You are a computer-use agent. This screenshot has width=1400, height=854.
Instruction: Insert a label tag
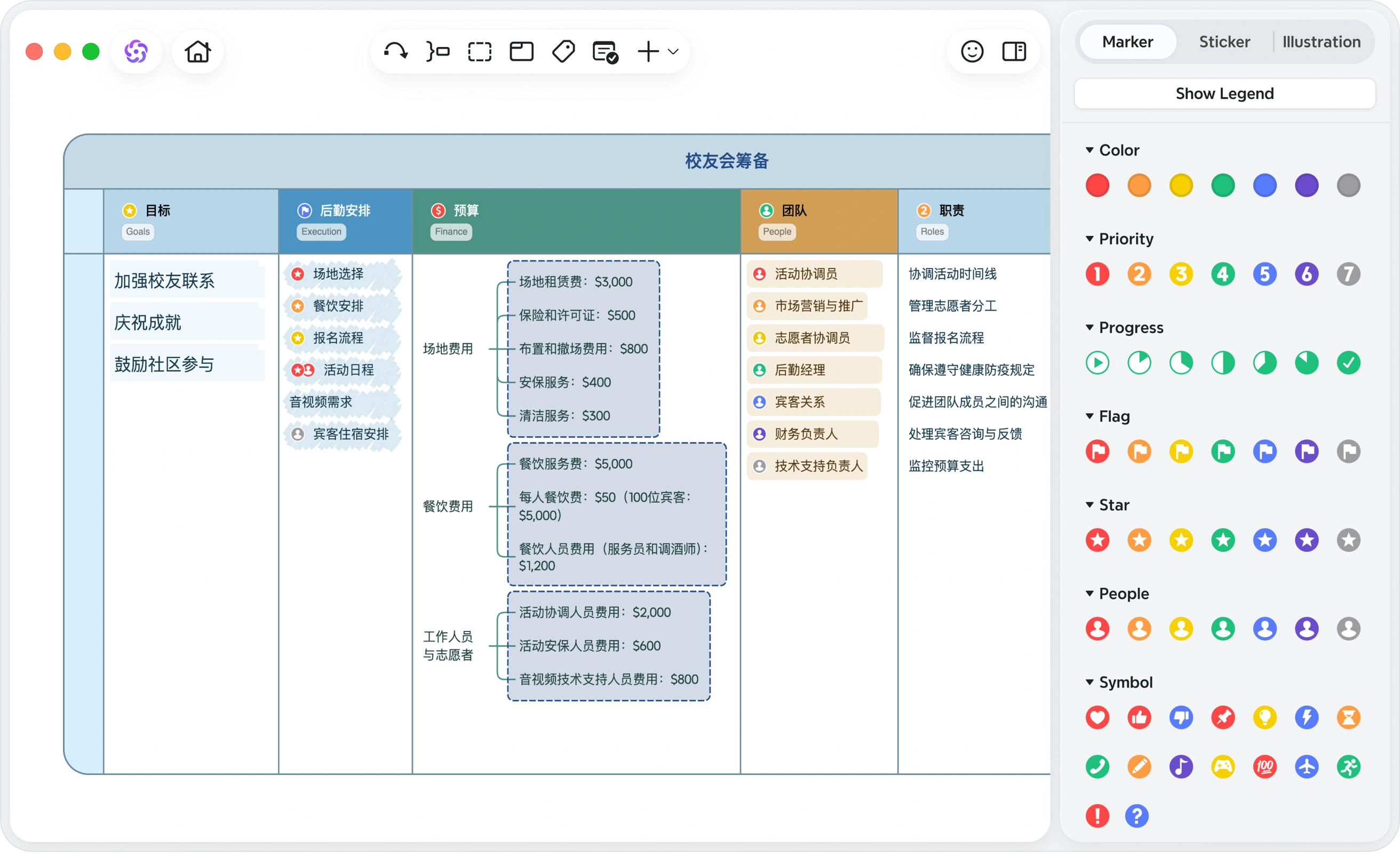[x=563, y=52]
